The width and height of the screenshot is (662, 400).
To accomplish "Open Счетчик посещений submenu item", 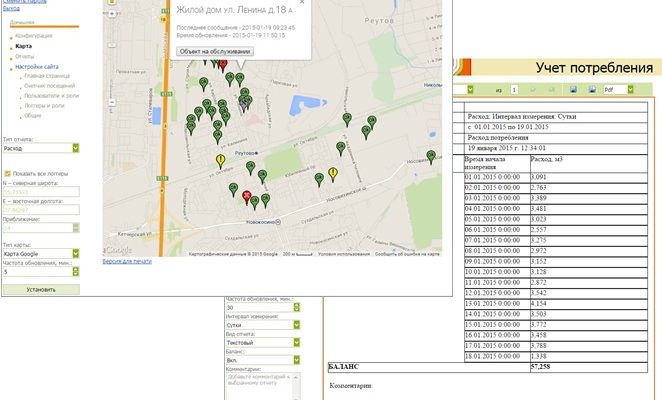I will [49, 86].
